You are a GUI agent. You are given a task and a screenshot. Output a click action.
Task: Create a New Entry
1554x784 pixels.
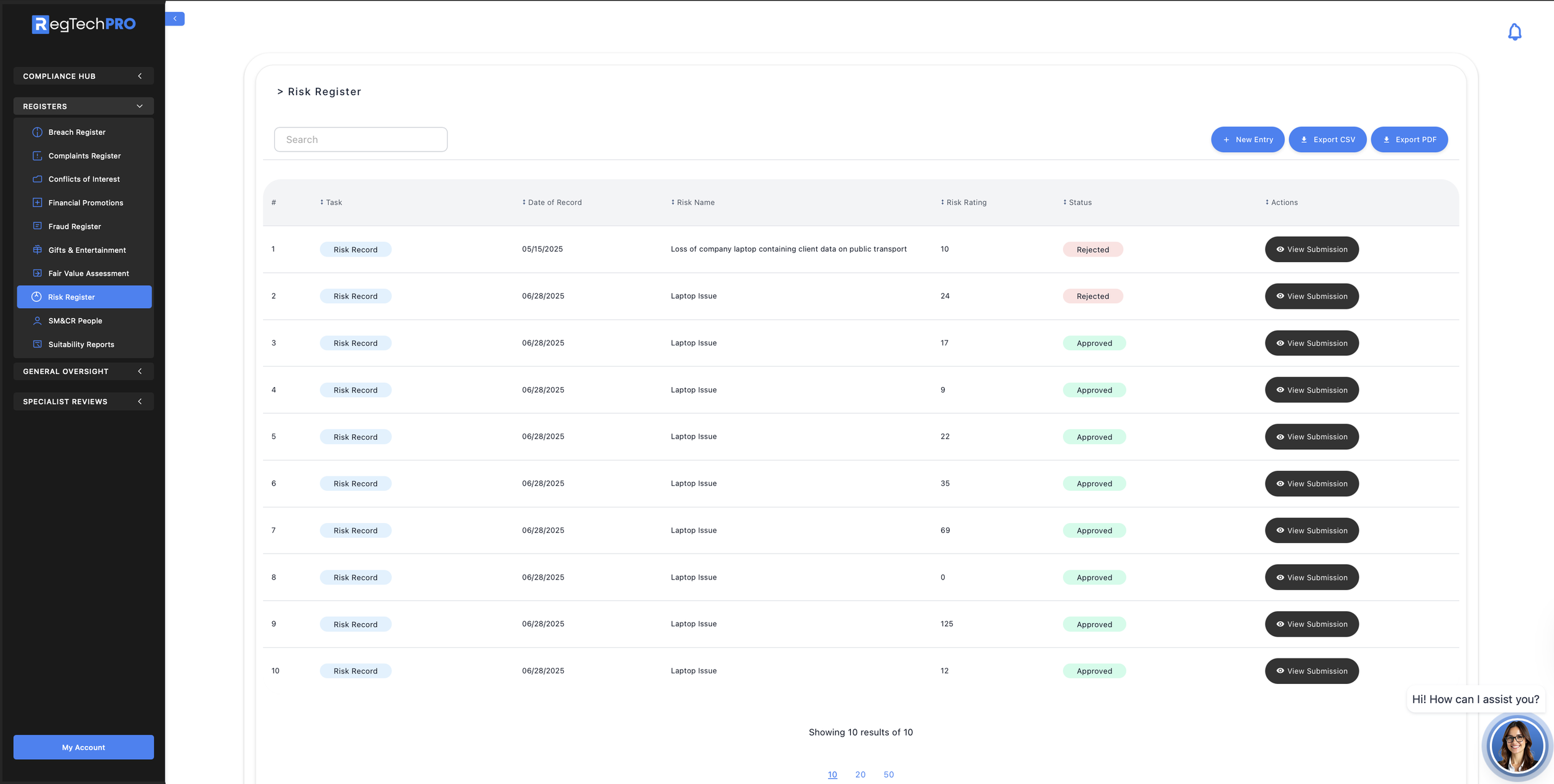1247,140
